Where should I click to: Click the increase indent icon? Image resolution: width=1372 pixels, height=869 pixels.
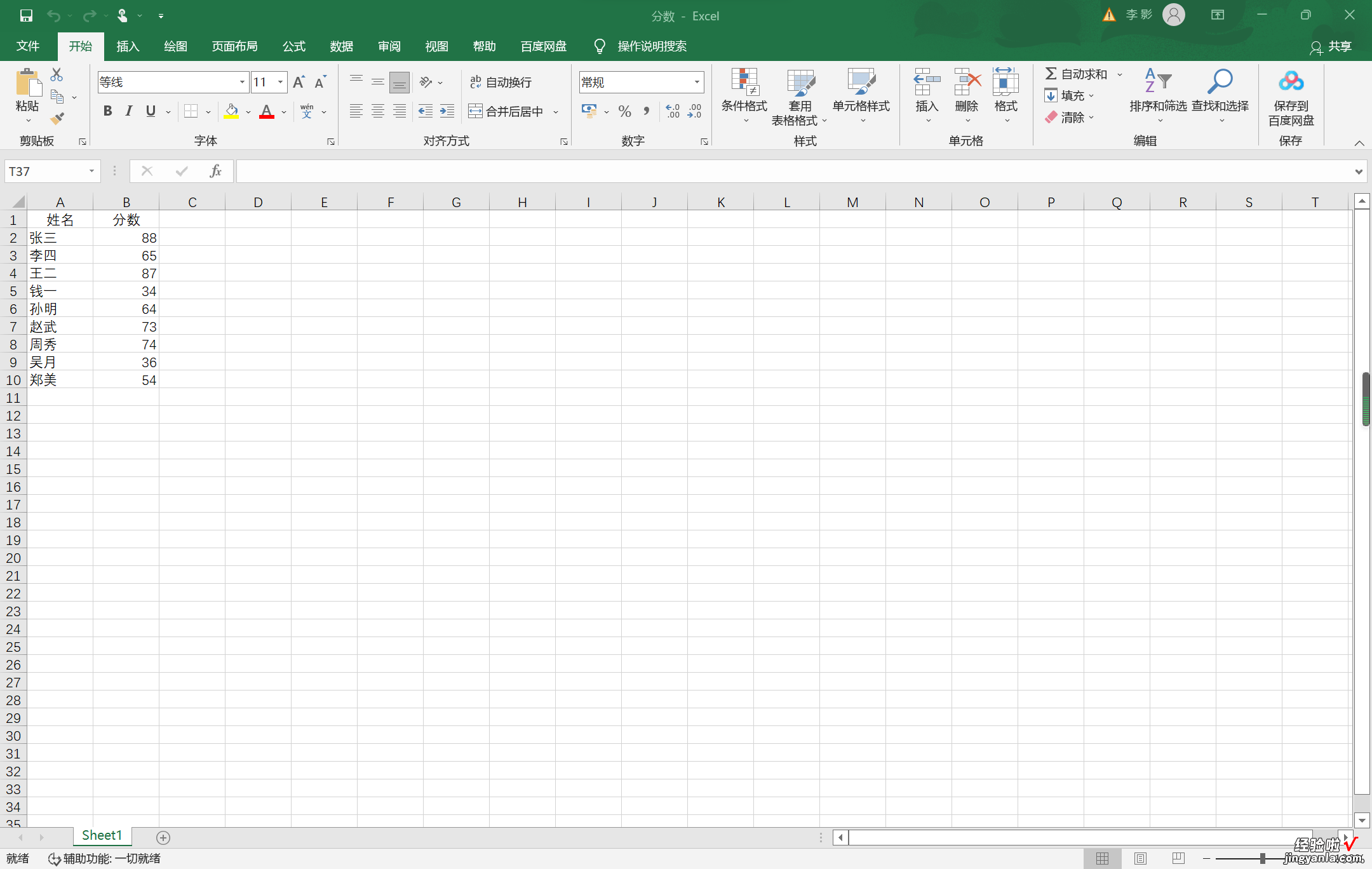point(447,111)
